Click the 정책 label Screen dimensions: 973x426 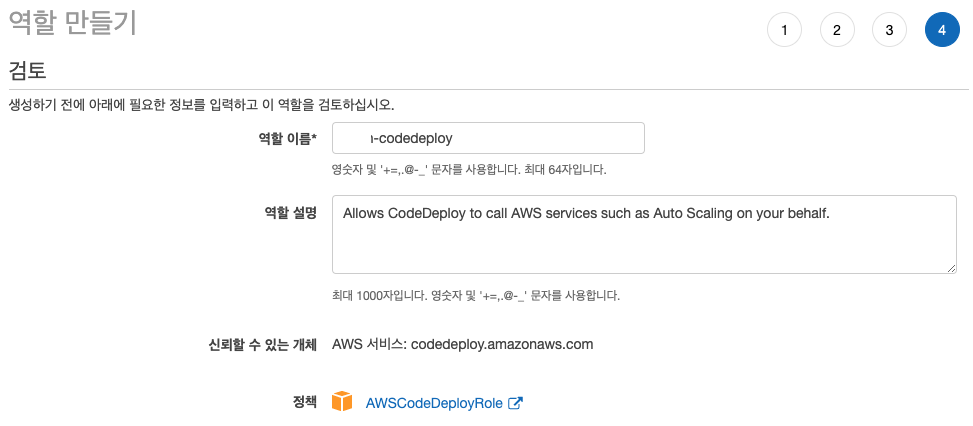pos(305,402)
